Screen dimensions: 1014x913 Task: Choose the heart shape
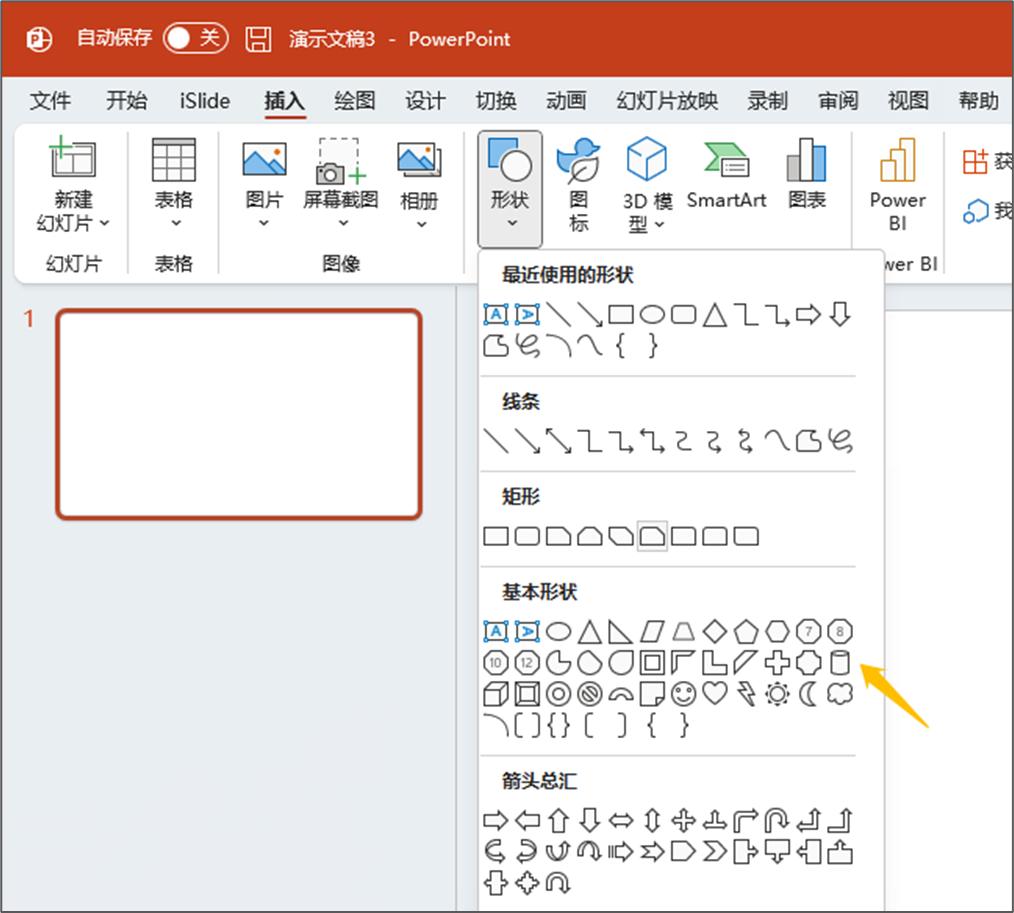pos(714,693)
